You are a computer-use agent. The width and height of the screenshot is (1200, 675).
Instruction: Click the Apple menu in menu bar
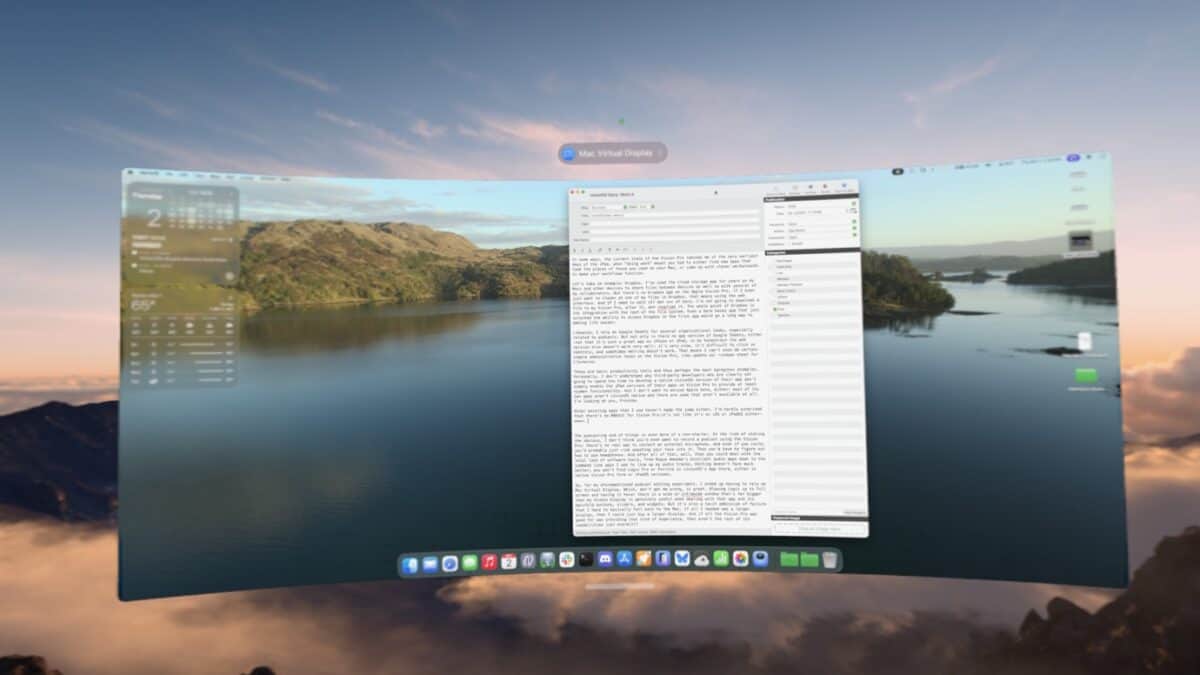coord(130,173)
